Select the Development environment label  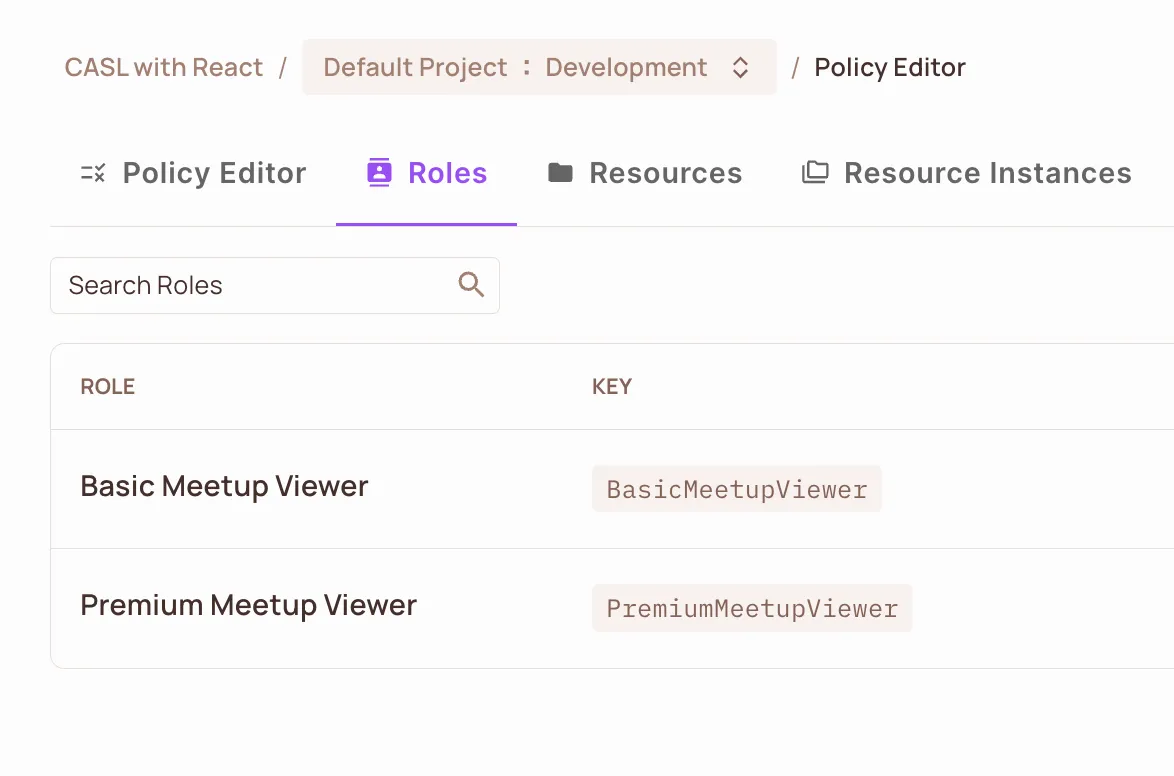[626, 68]
